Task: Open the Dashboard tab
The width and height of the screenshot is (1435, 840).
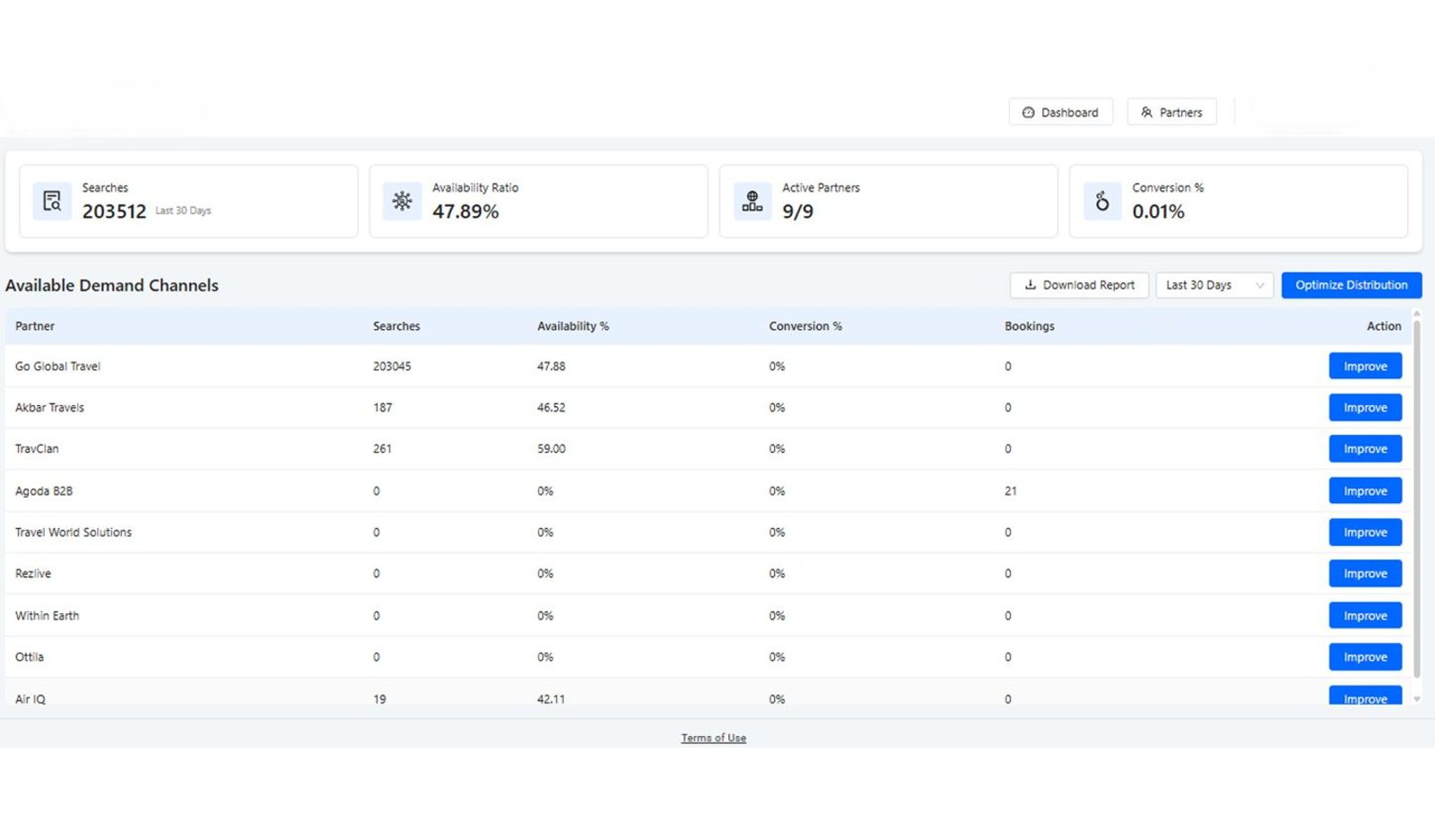Action: 1060,112
